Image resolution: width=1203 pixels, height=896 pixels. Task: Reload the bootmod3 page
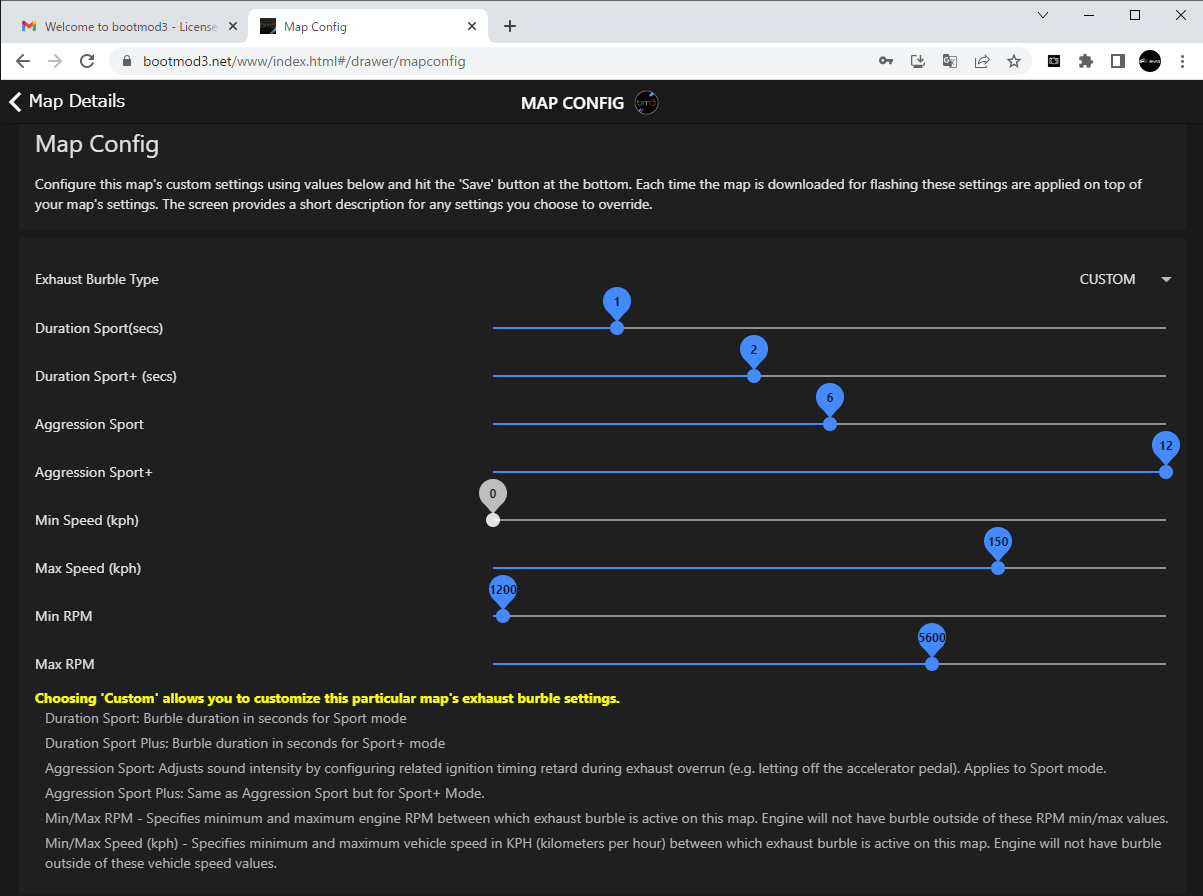87,61
